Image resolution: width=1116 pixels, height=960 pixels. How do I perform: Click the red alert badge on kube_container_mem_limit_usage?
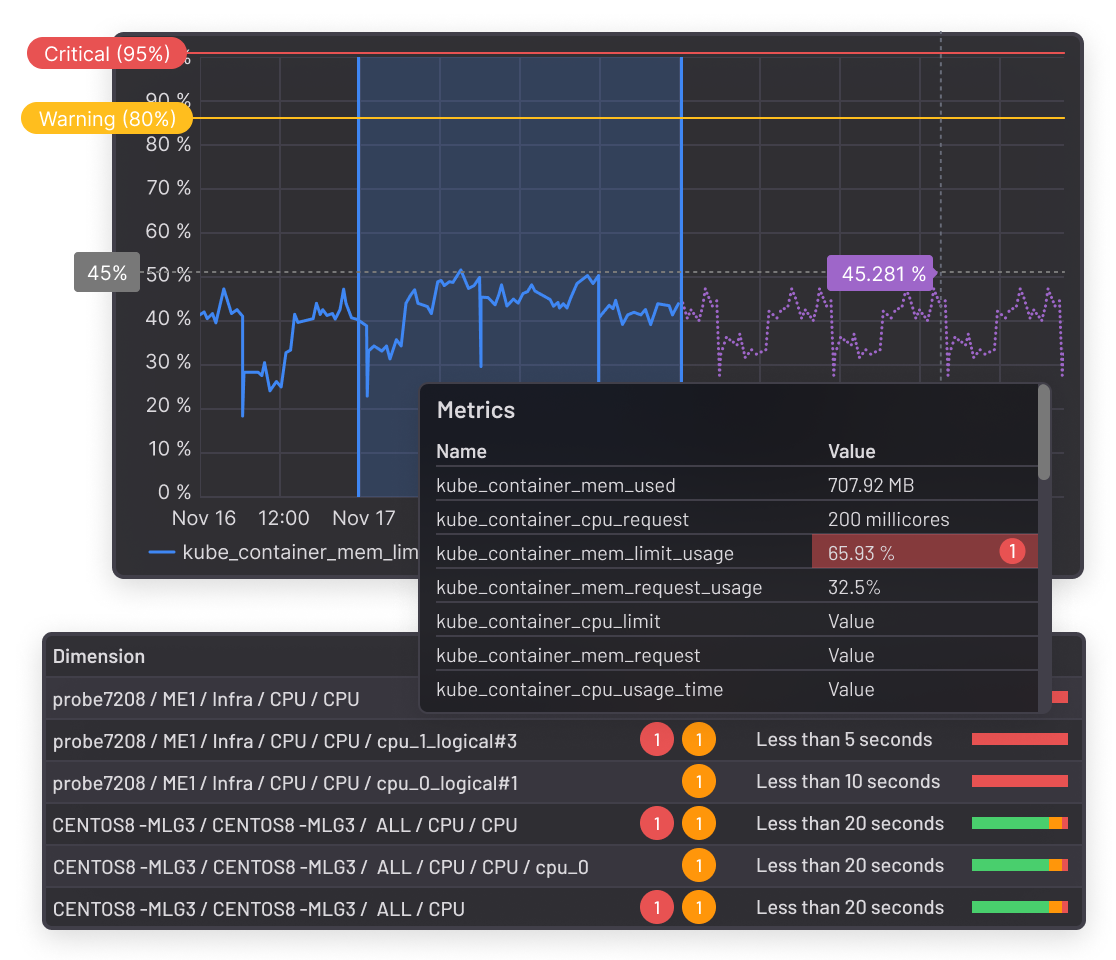coord(1012,551)
